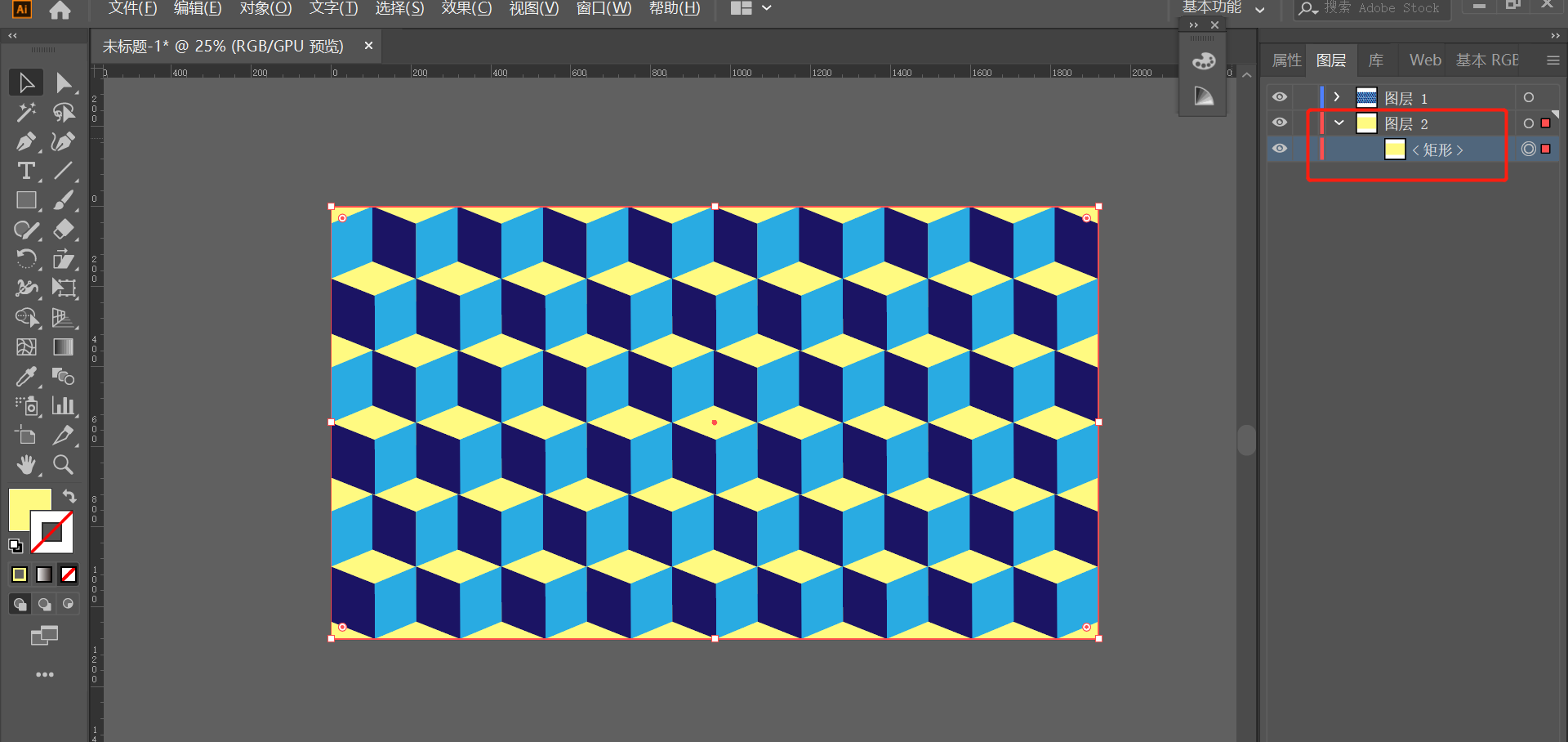Select the Curvature tool
The height and width of the screenshot is (742, 1568).
pos(64,141)
